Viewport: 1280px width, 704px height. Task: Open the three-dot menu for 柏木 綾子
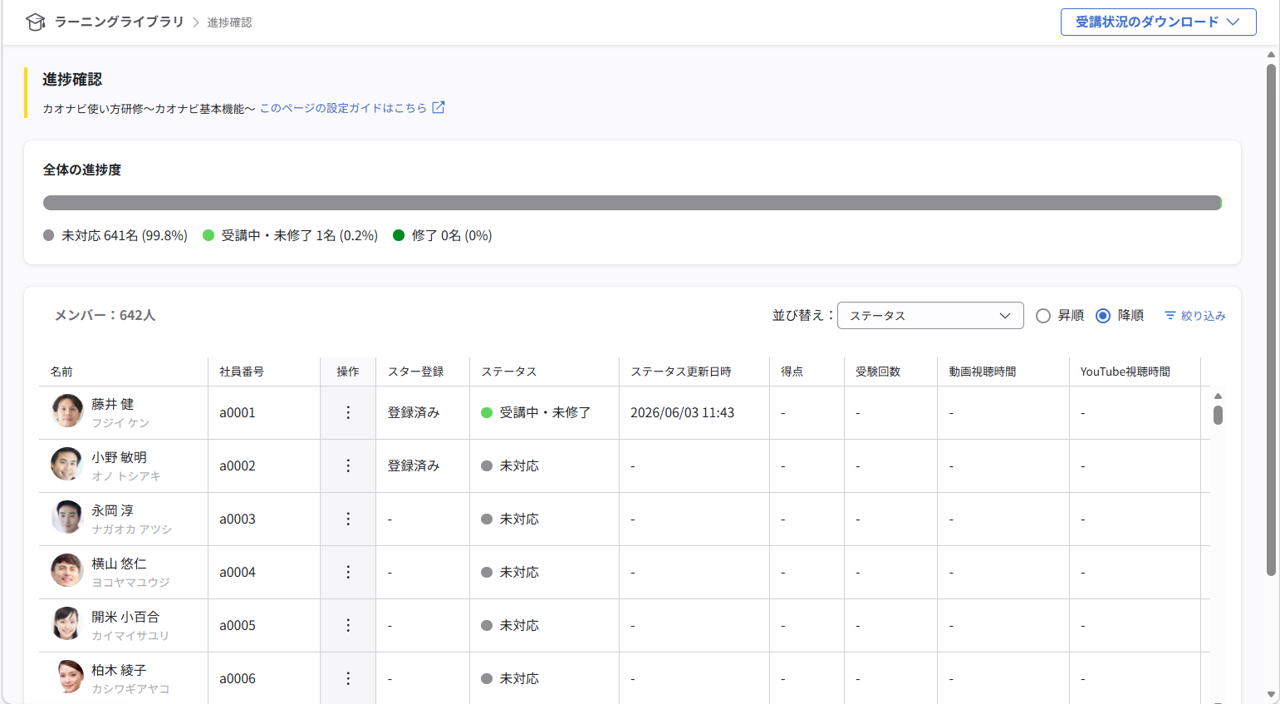point(348,678)
